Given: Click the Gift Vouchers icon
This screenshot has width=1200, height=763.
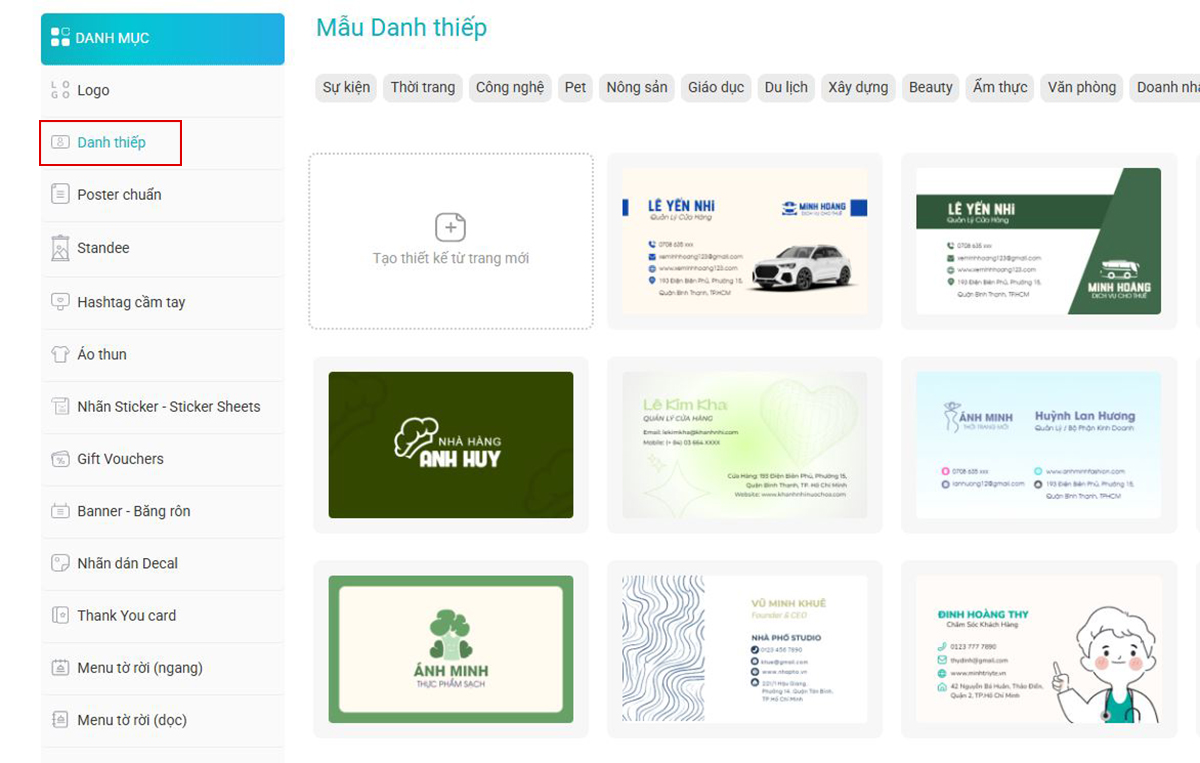Looking at the screenshot, I should point(60,459).
